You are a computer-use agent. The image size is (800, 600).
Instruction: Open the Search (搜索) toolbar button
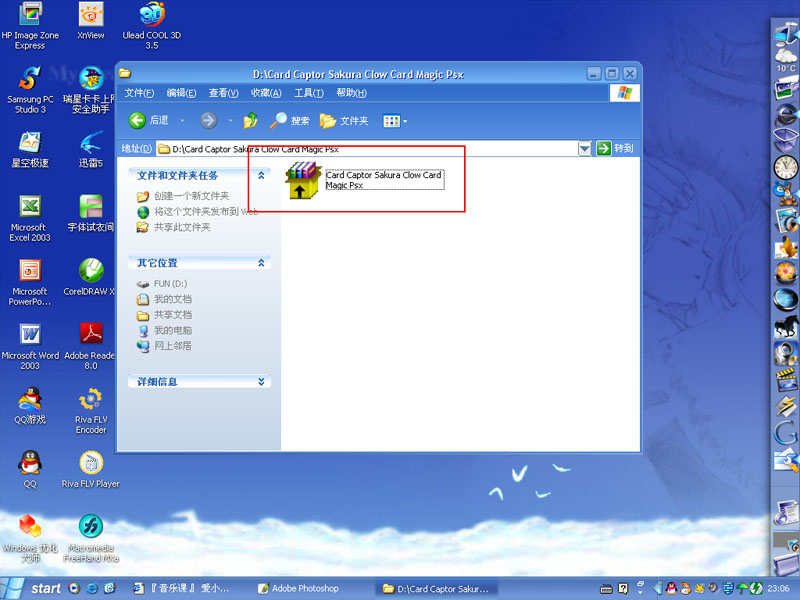(289, 121)
